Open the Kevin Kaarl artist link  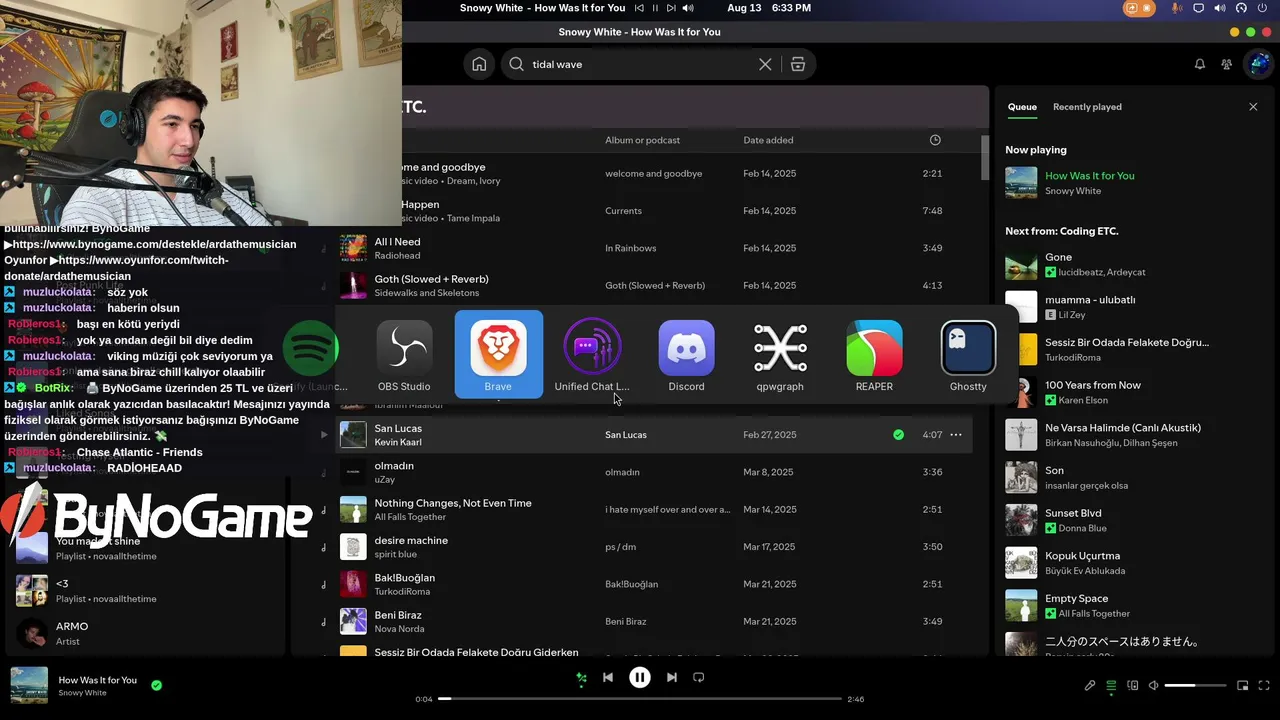[398, 442]
